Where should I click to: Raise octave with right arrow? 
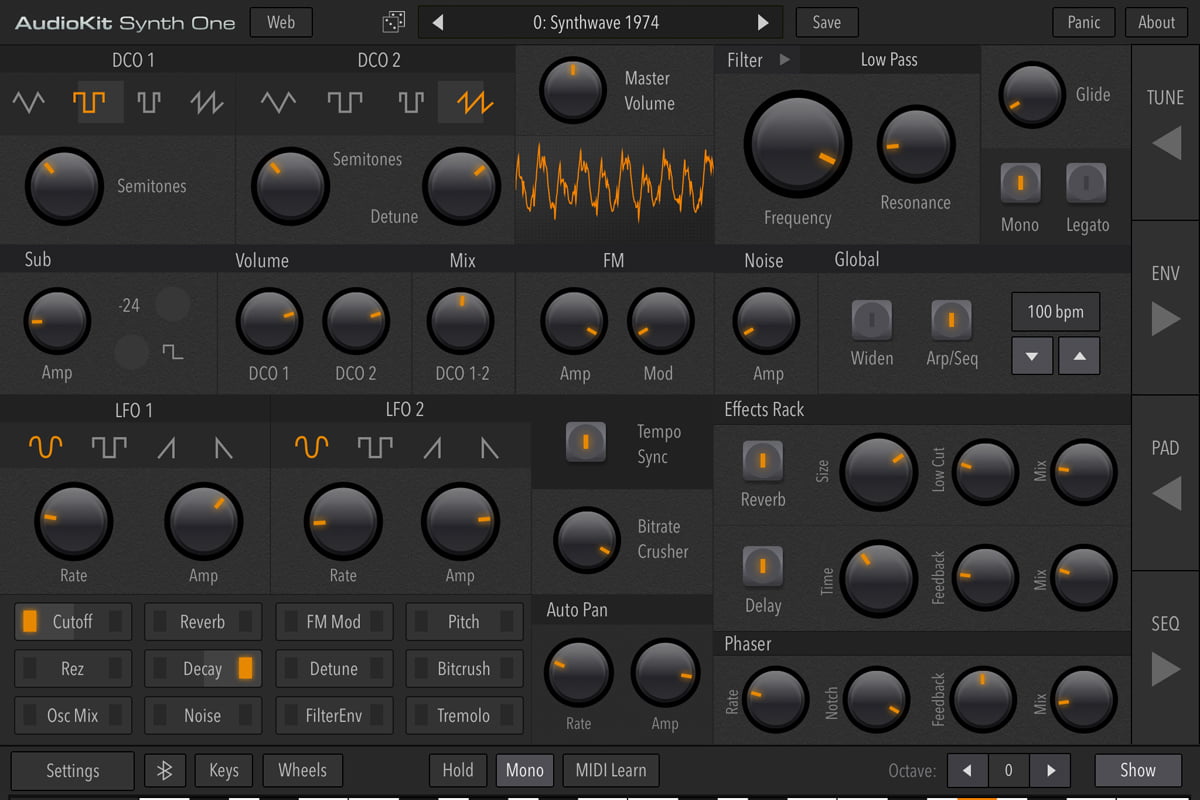coord(1050,770)
